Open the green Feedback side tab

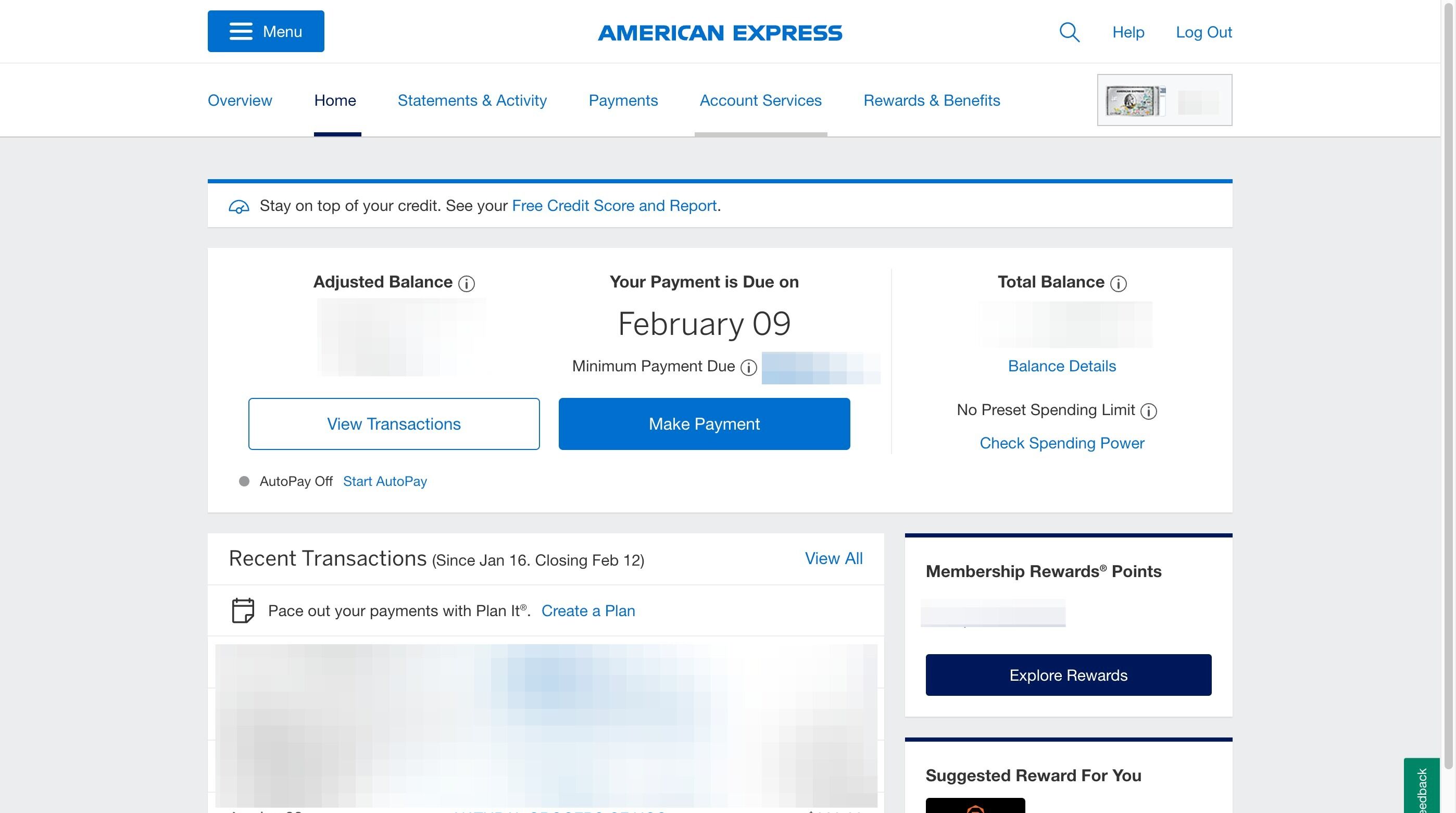(1422, 789)
